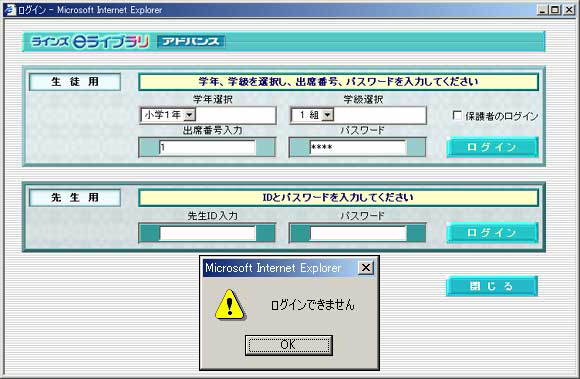Screen dimensions: 580x379
Task: Close the alert dialog with X
Action: pyautogui.click(x=366, y=268)
